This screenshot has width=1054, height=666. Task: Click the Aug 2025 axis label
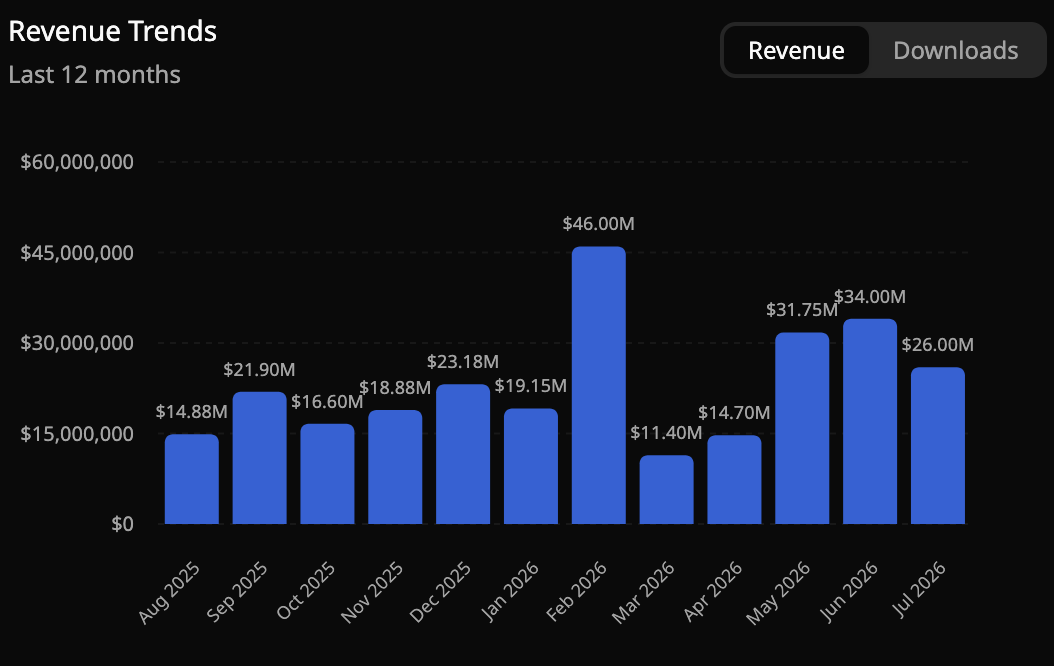coord(169,593)
